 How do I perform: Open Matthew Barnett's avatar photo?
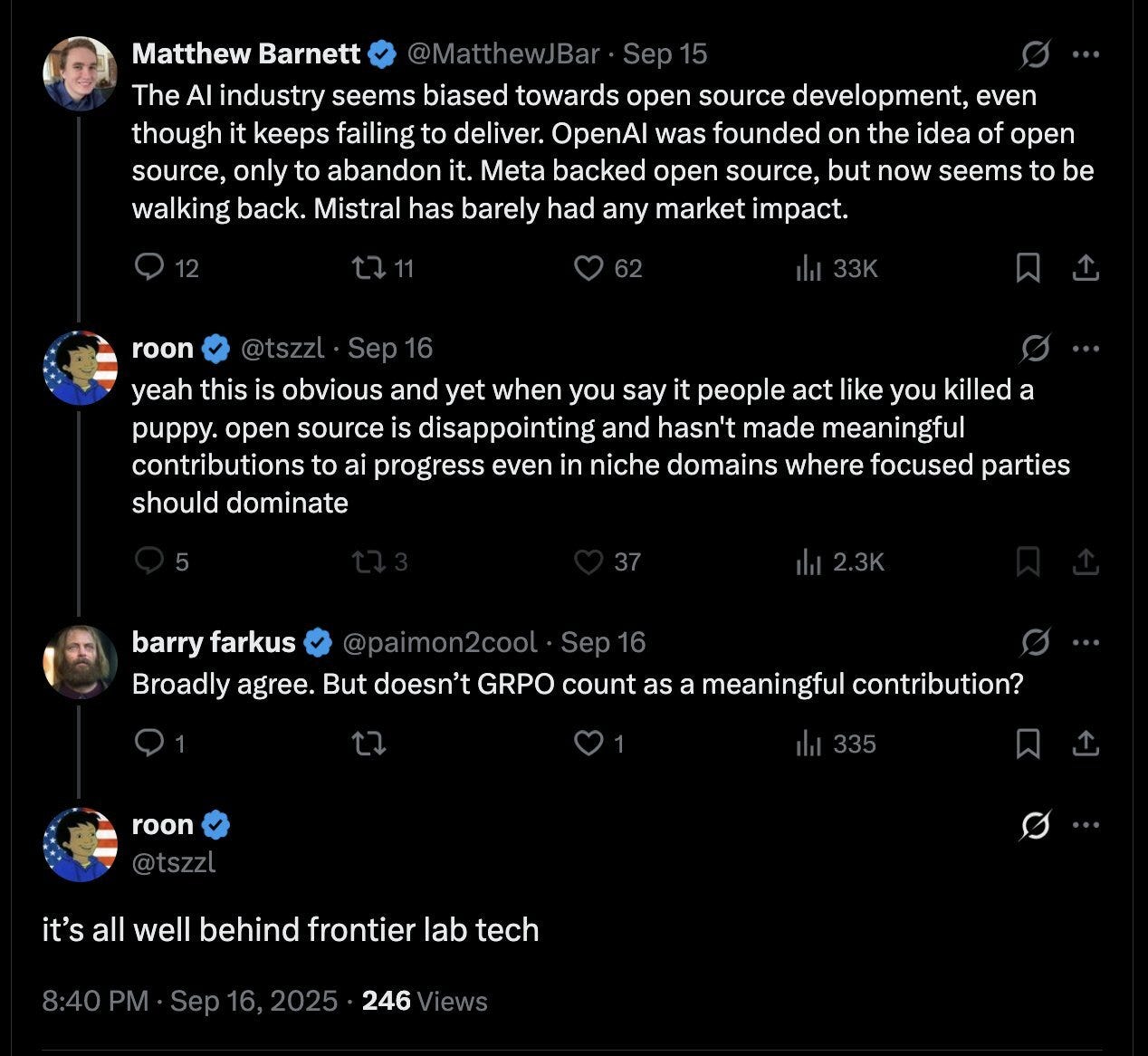[80, 73]
